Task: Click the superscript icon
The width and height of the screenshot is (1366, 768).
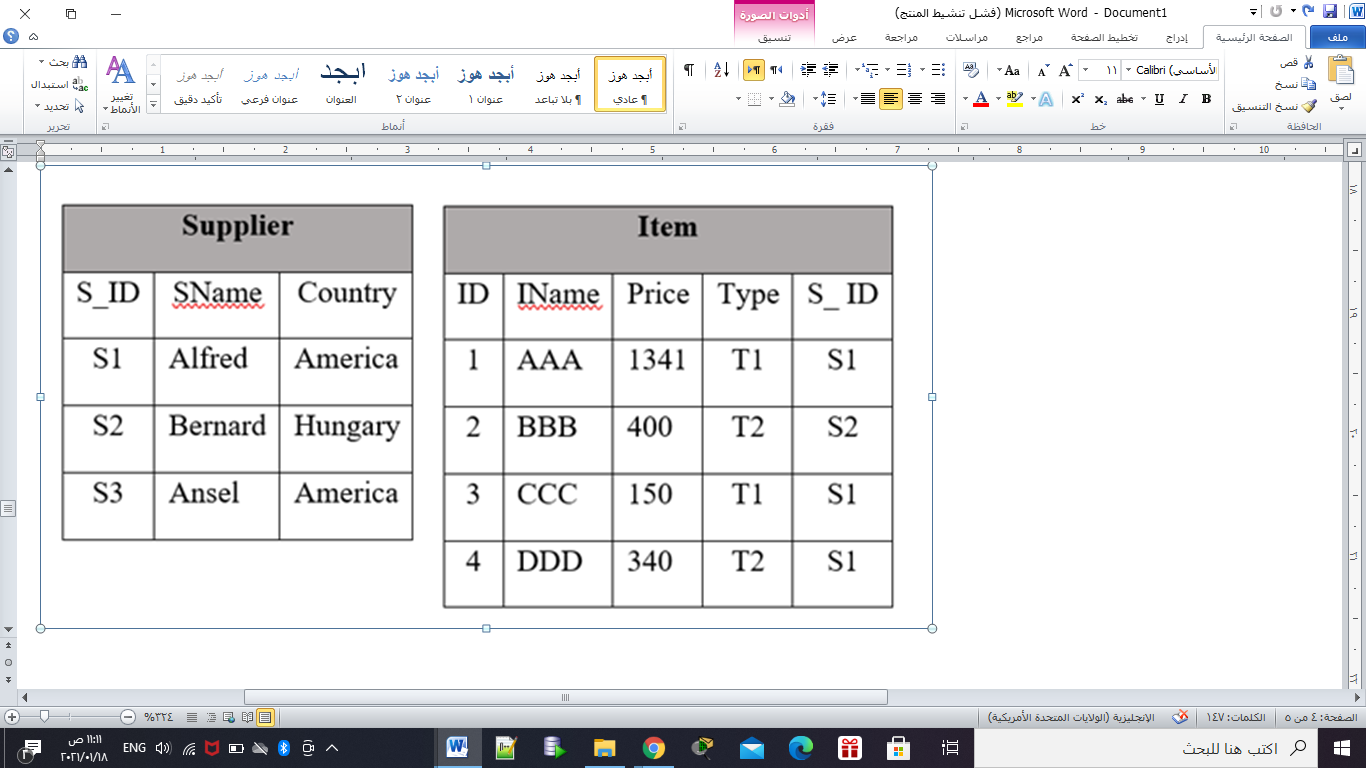Action: point(1078,99)
